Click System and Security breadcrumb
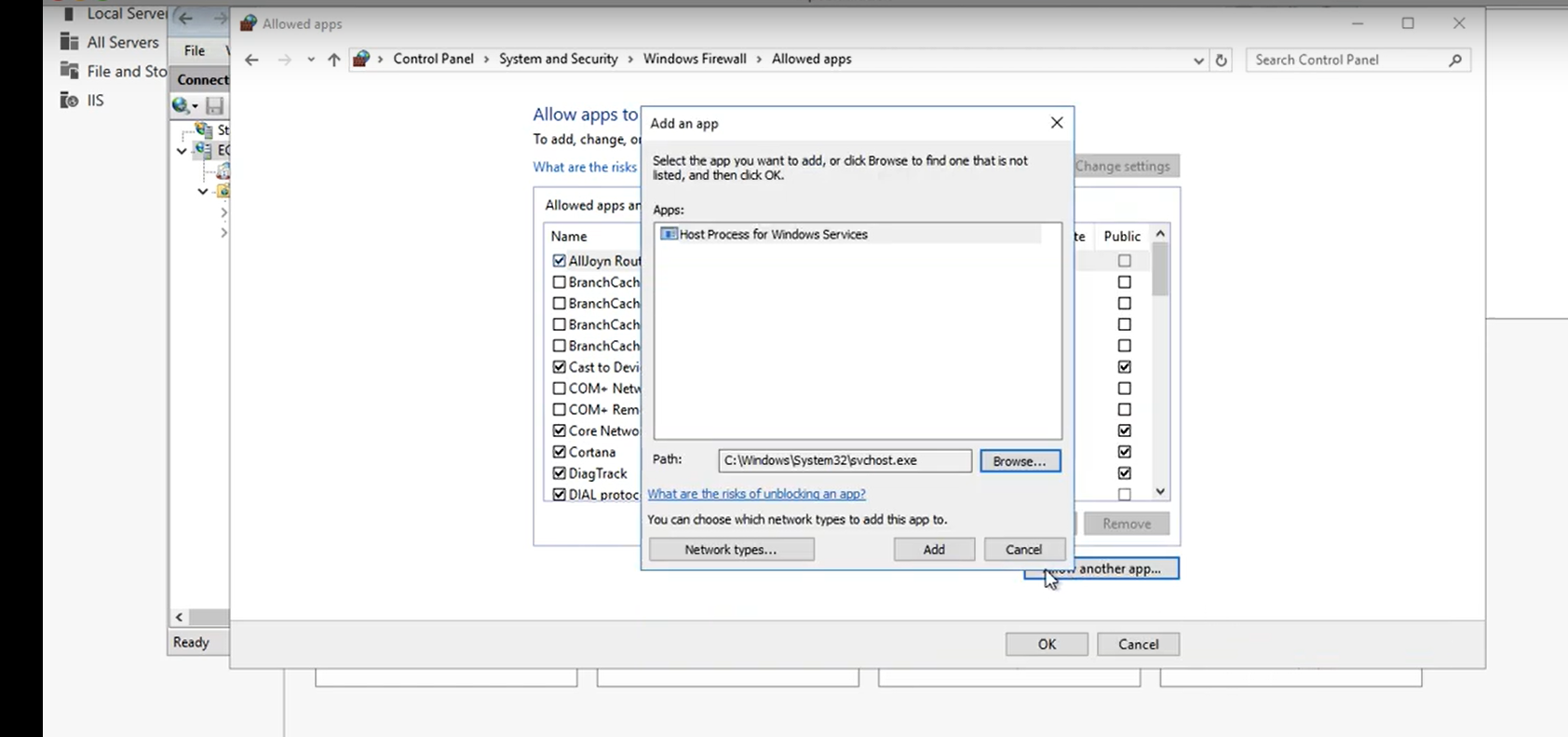The height and width of the screenshot is (737, 1568). click(x=558, y=59)
